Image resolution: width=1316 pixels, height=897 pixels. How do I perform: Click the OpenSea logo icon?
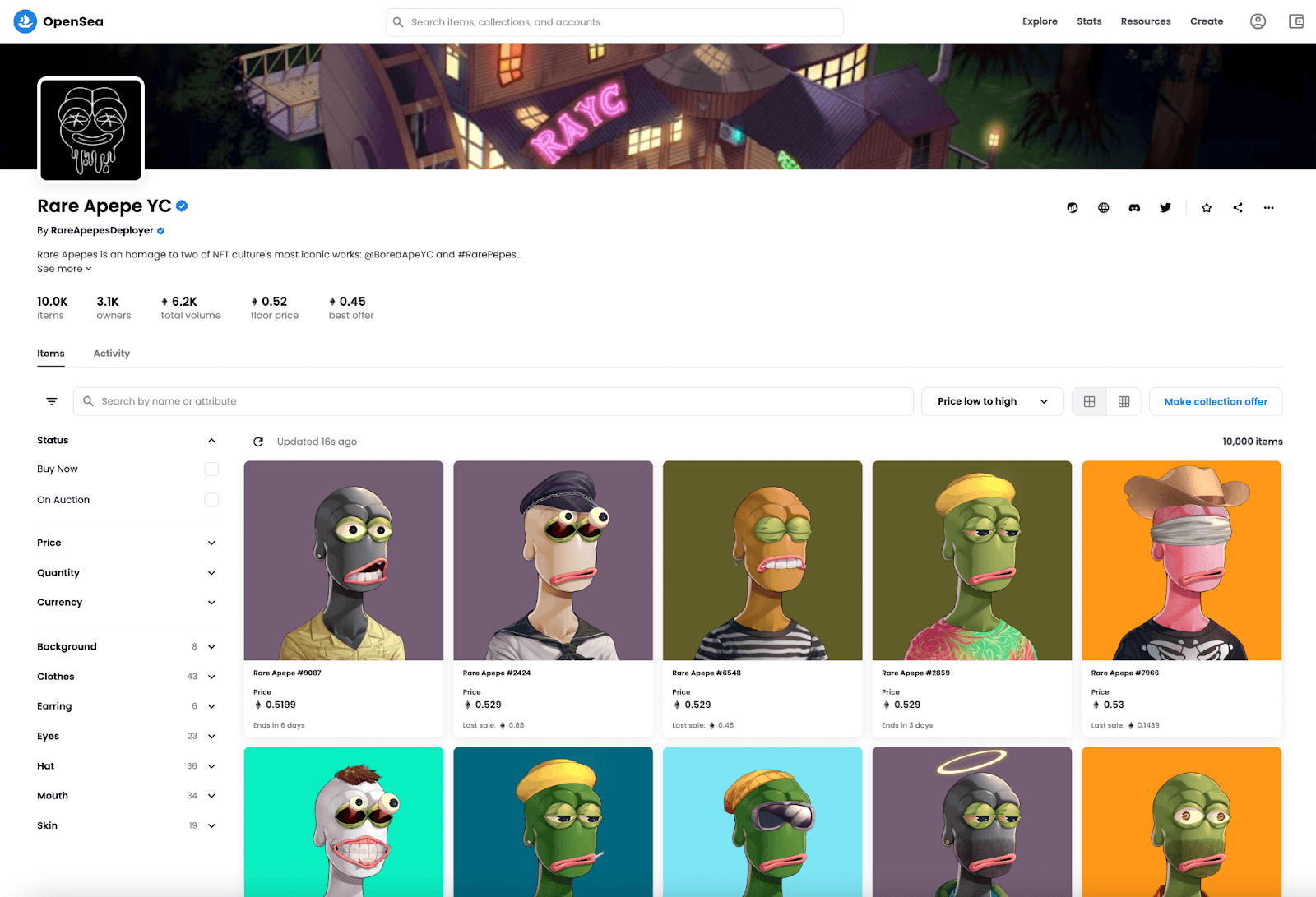point(25,21)
